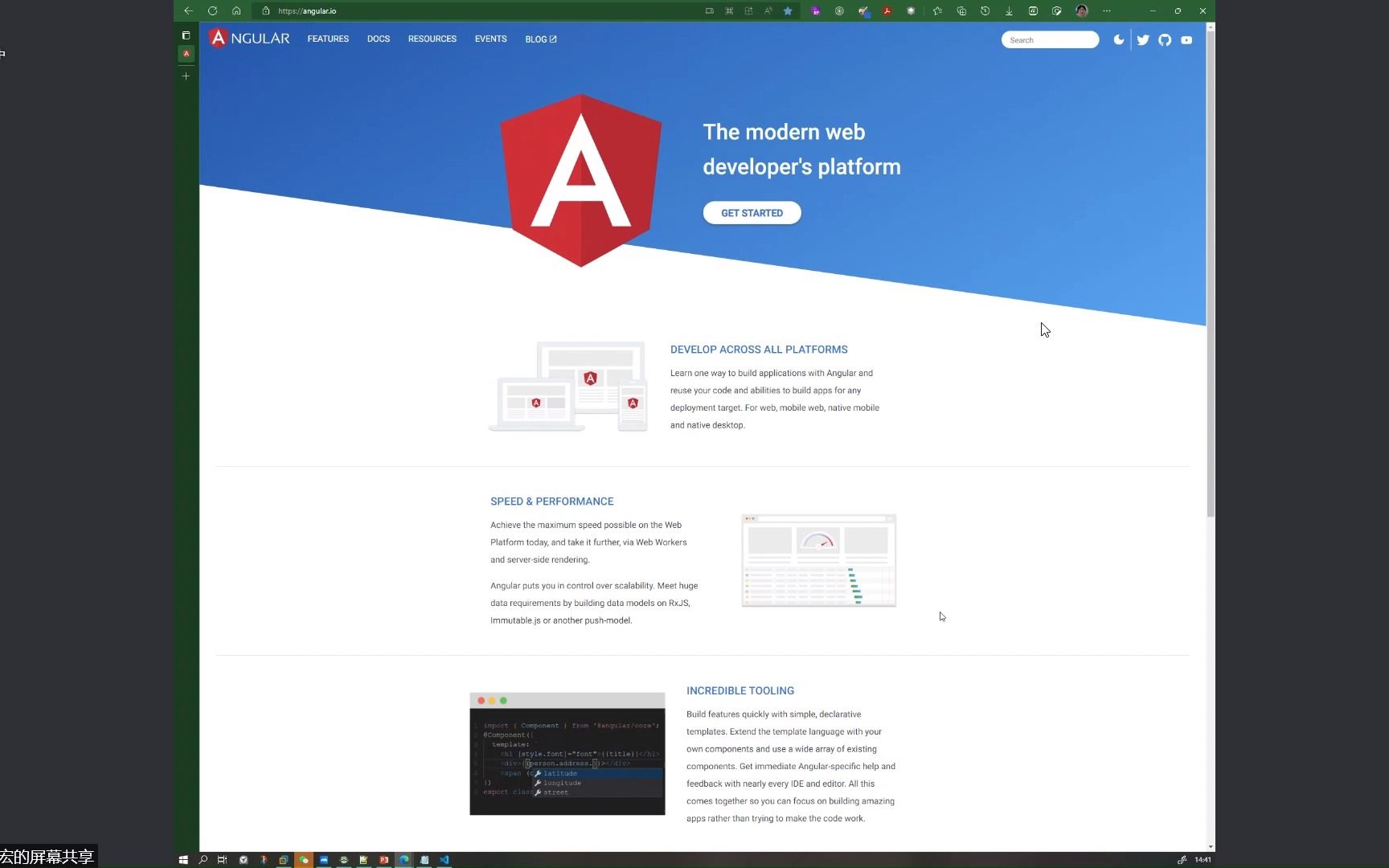Open the Downloads icon
1389x868 pixels.
tap(1009, 10)
